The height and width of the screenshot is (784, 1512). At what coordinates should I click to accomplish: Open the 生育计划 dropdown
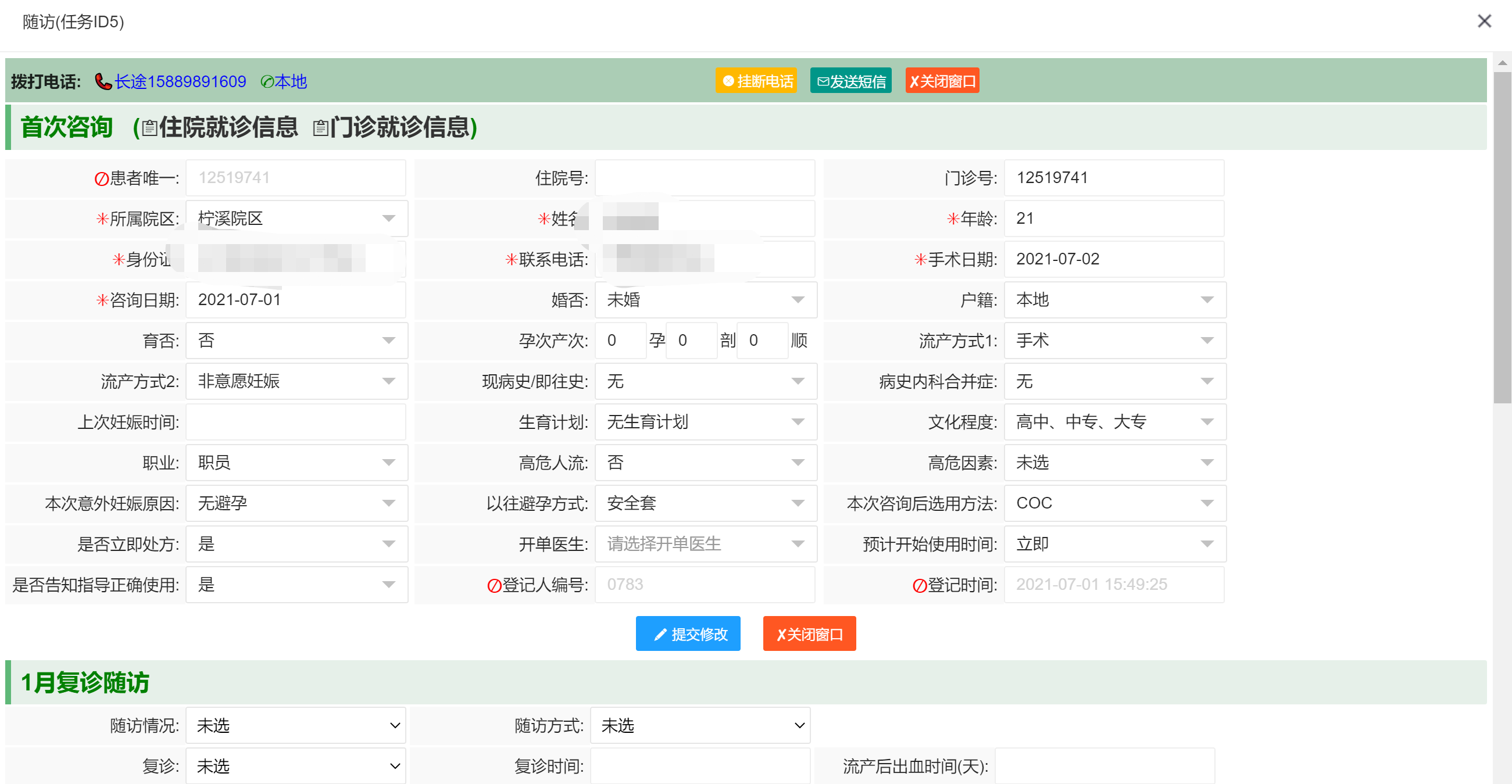706,422
